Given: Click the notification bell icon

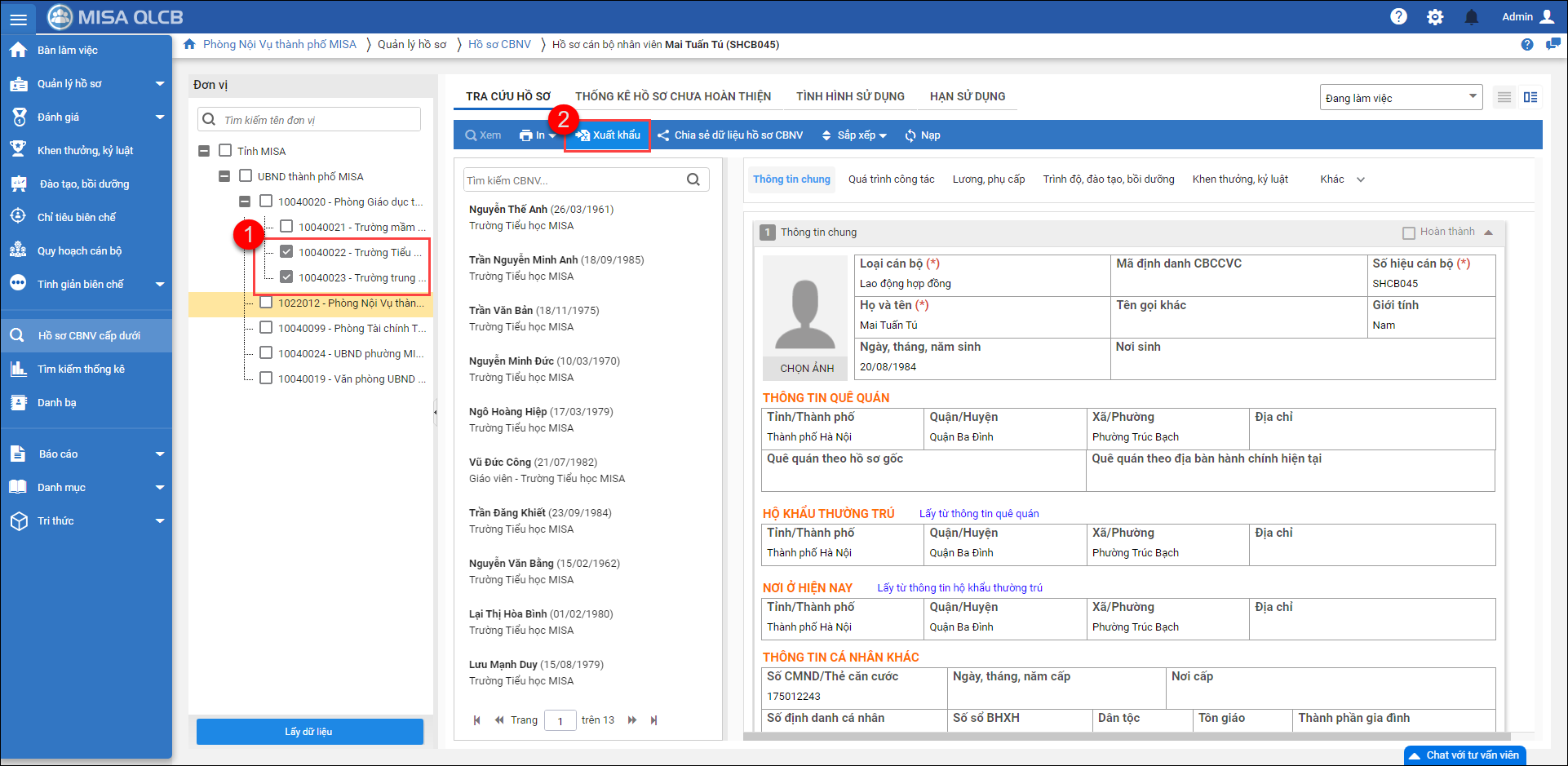Looking at the screenshot, I should 1472,17.
